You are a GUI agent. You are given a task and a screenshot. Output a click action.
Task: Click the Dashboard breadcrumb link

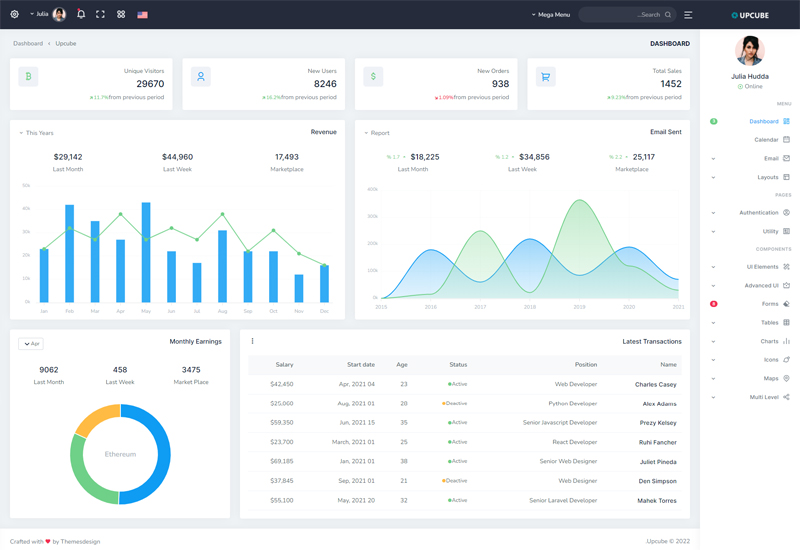point(28,44)
